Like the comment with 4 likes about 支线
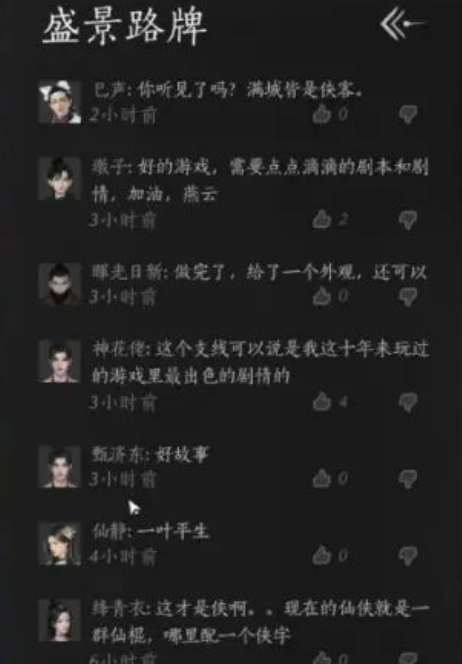The image size is (462, 664). coord(321,401)
